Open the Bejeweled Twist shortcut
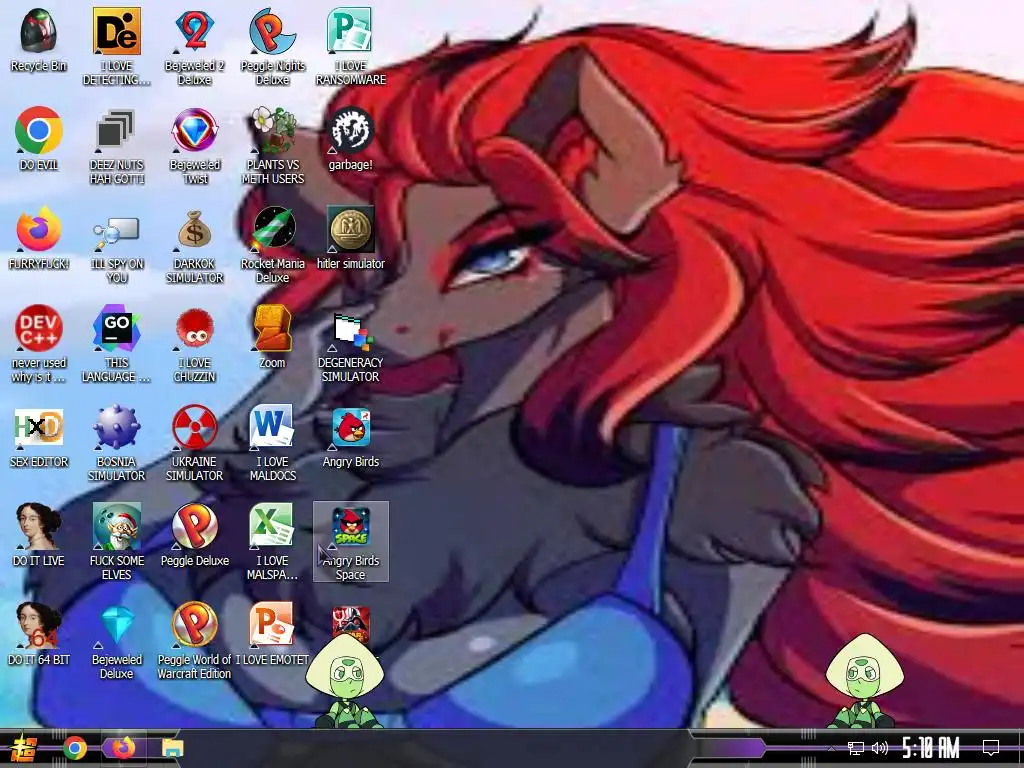Viewport: 1024px width, 768px height. (x=195, y=129)
